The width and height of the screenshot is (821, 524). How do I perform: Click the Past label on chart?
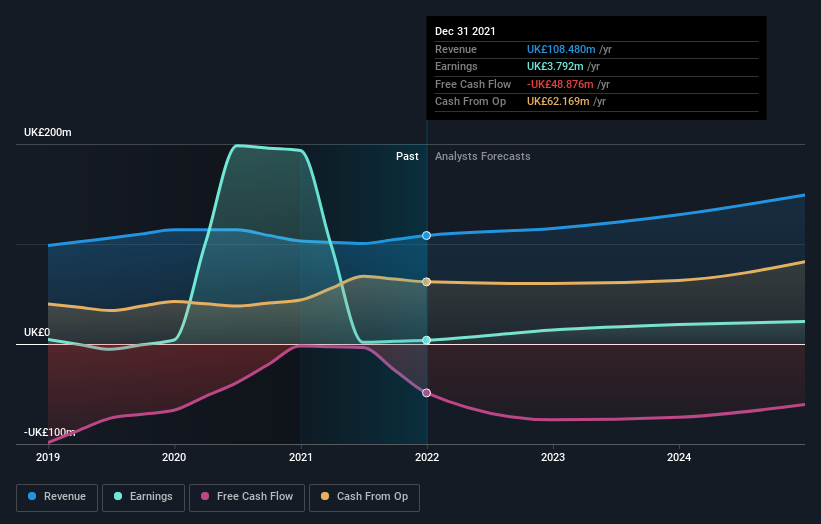[x=407, y=156]
